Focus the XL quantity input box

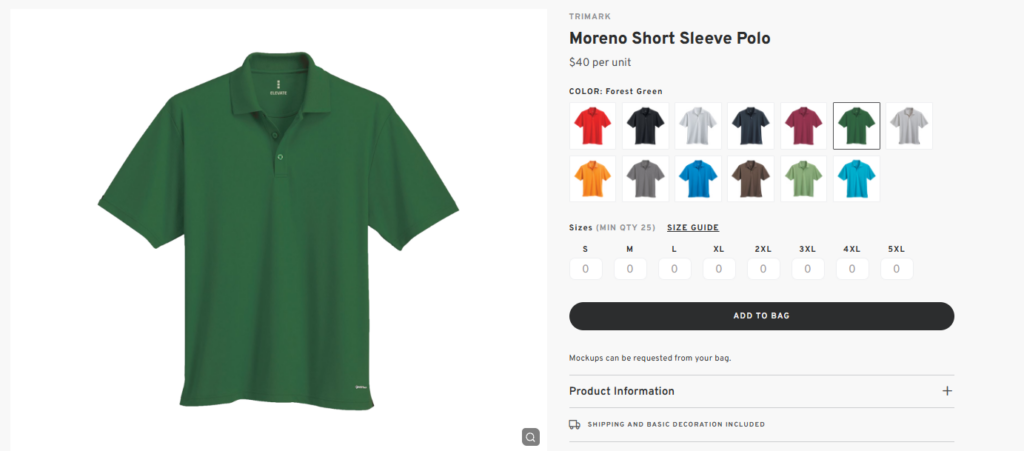coord(719,269)
